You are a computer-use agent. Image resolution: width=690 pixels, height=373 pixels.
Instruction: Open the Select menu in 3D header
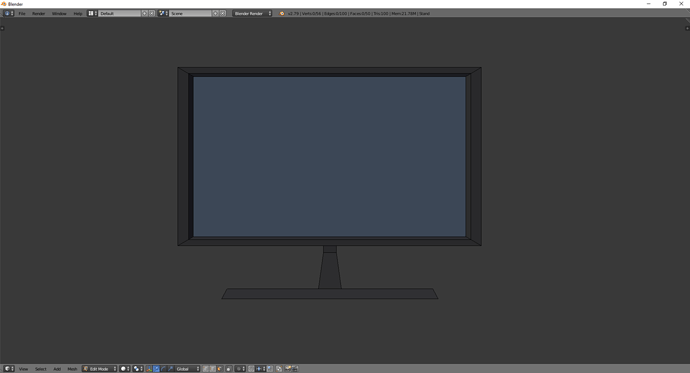click(40, 369)
